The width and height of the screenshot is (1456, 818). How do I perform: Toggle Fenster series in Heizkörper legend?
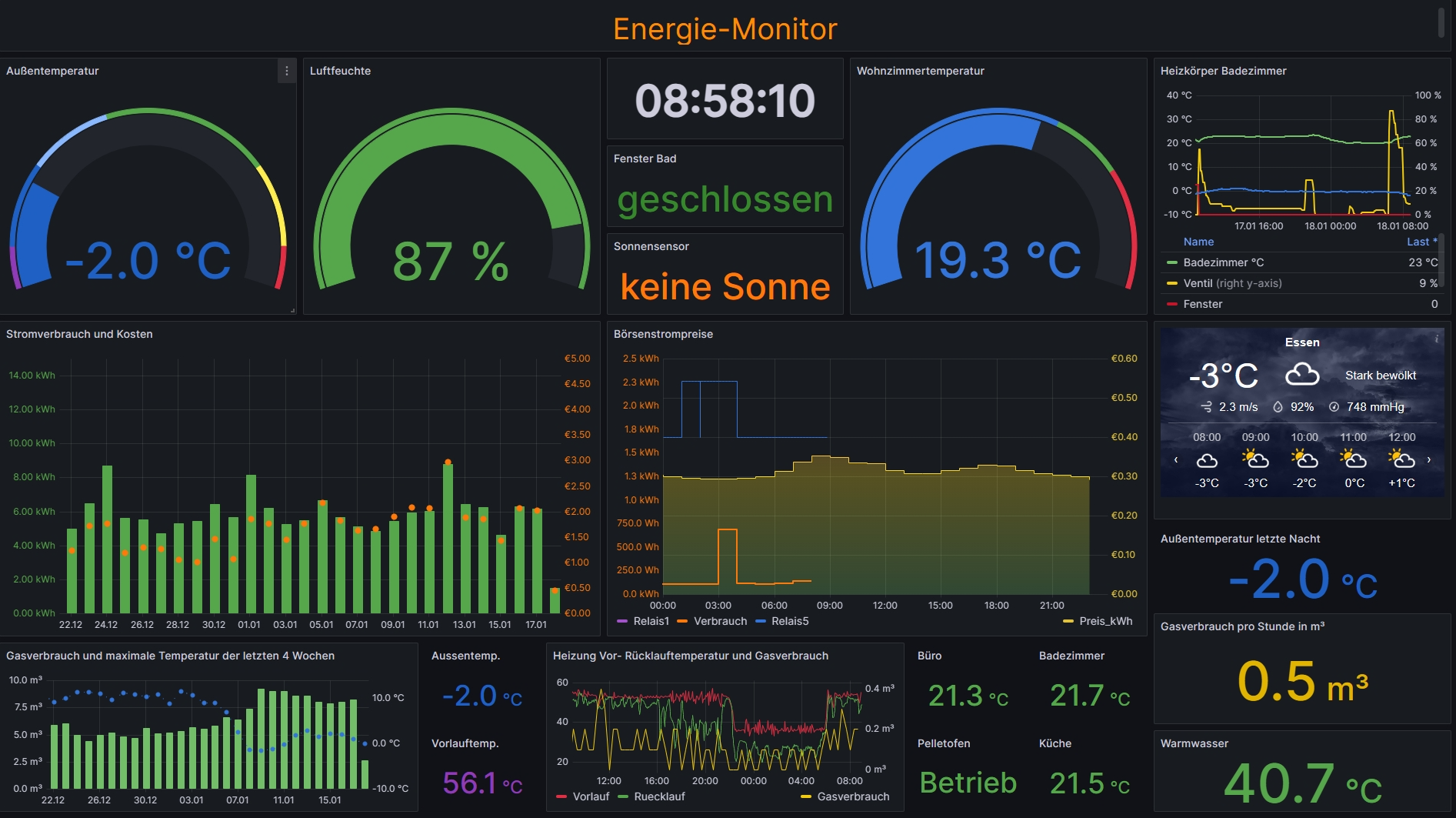click(x=1202, y=304)
